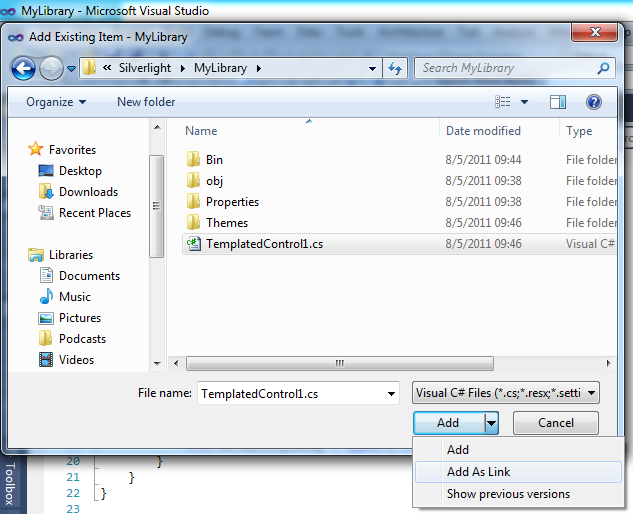Select the Favorites star icon
633x514 pixels.
coord(36,149)
